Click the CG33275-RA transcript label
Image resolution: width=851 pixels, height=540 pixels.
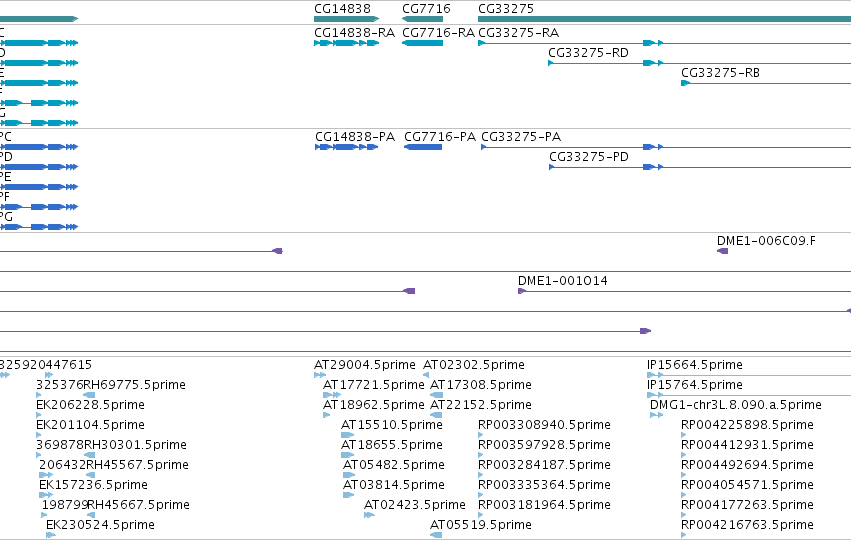click(518, 33)
